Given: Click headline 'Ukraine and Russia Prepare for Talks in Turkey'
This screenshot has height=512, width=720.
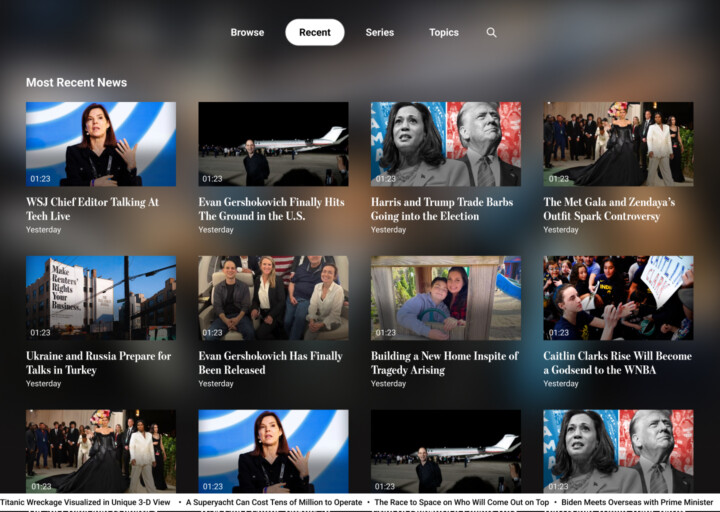Looking at the screenshot, I should [98, 363].
